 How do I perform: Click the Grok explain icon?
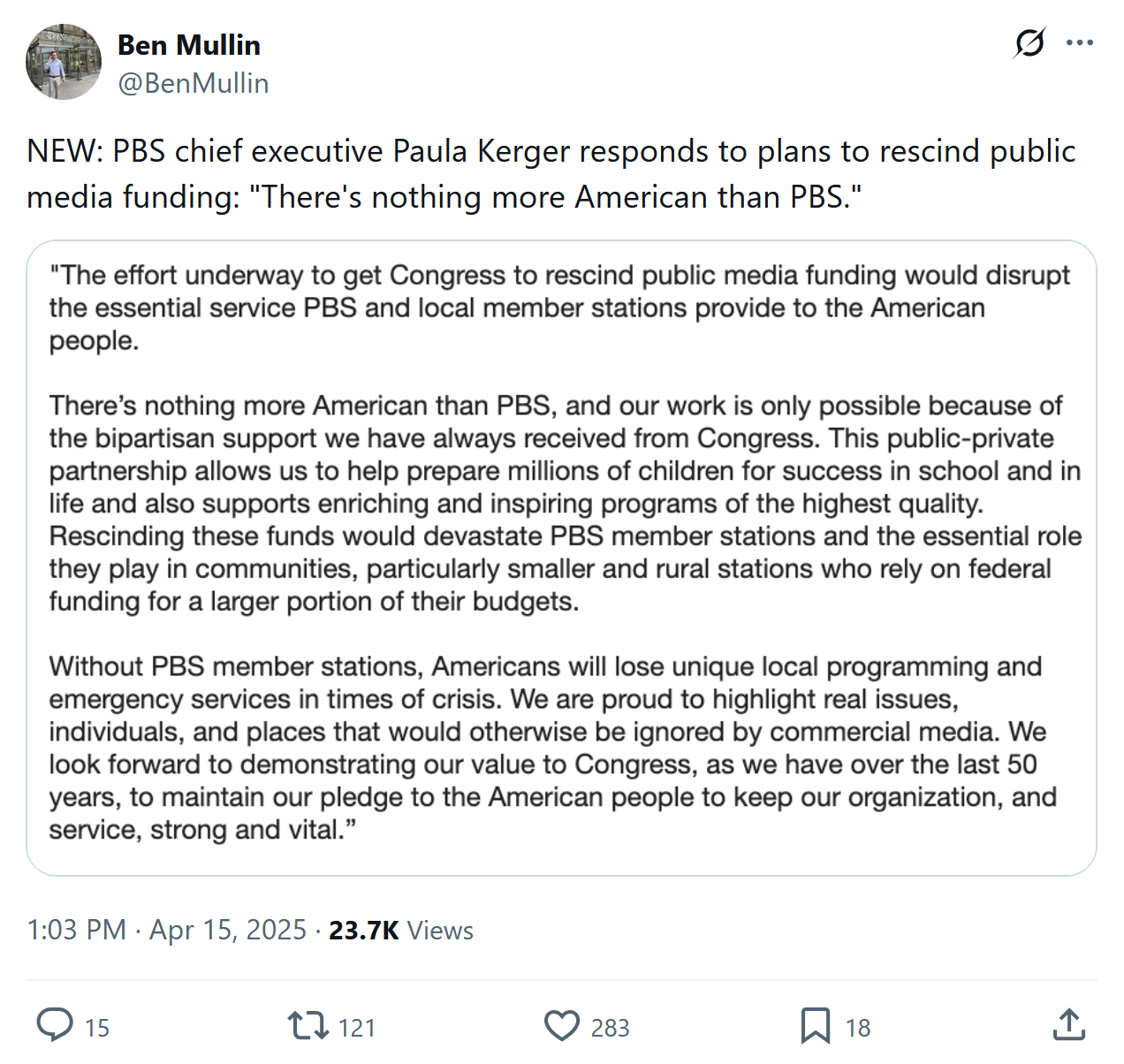[x=1029, y=42]
